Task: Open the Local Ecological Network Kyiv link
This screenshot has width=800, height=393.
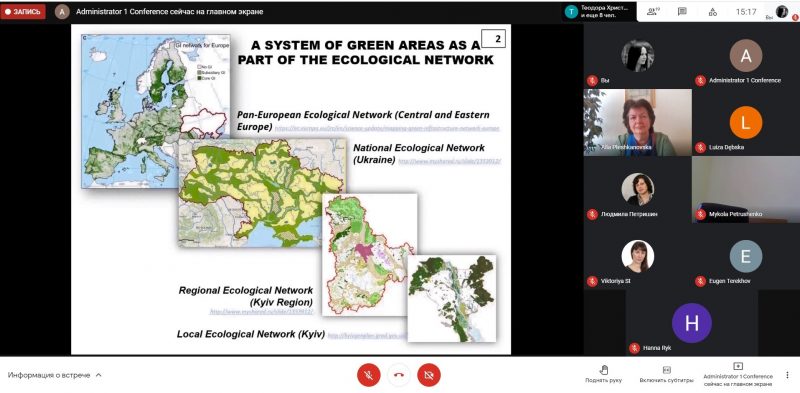Action: pyautogui.click(x=368, y=336)
